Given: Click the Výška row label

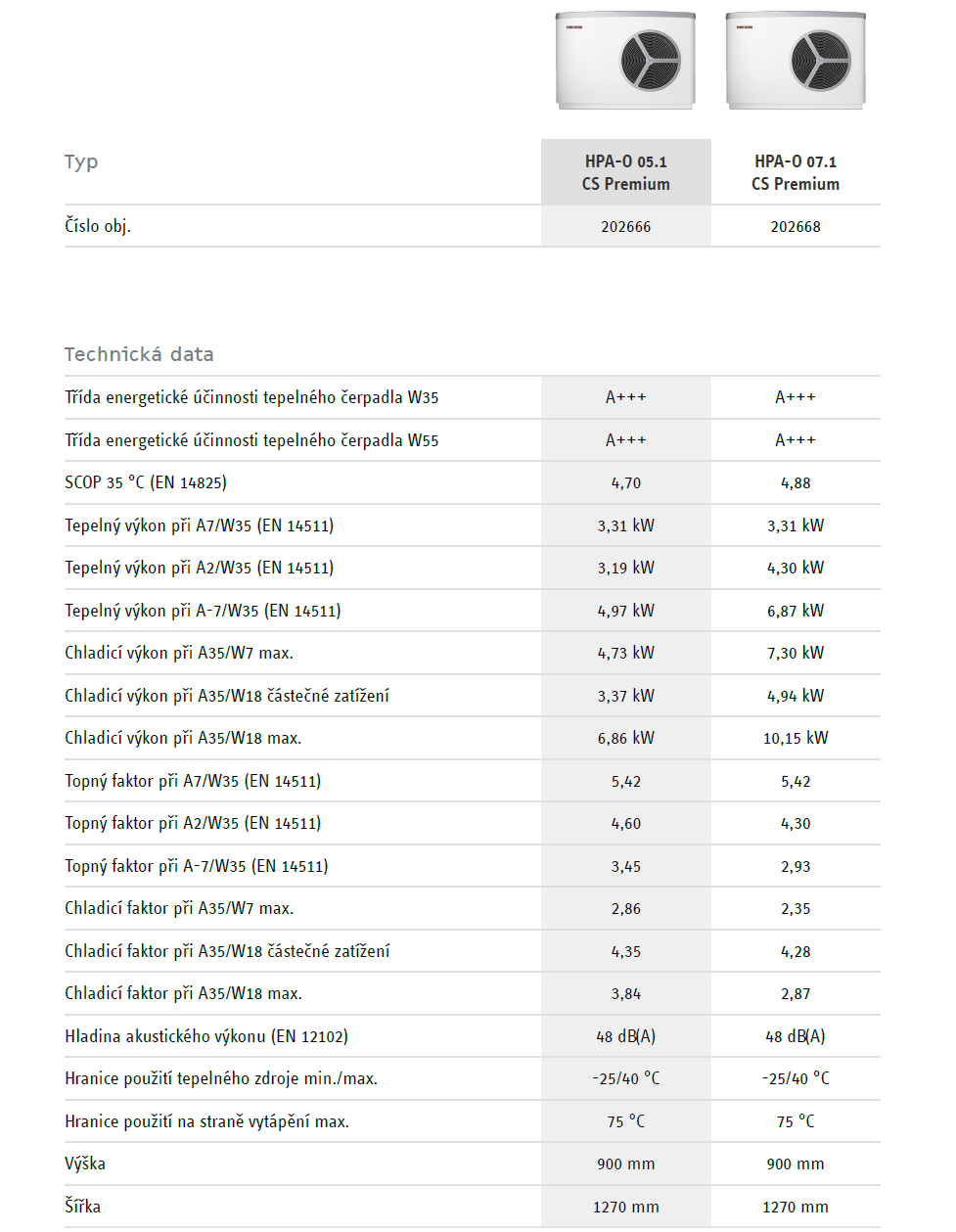Looking at the screenshot, I should pos(85,1164).
